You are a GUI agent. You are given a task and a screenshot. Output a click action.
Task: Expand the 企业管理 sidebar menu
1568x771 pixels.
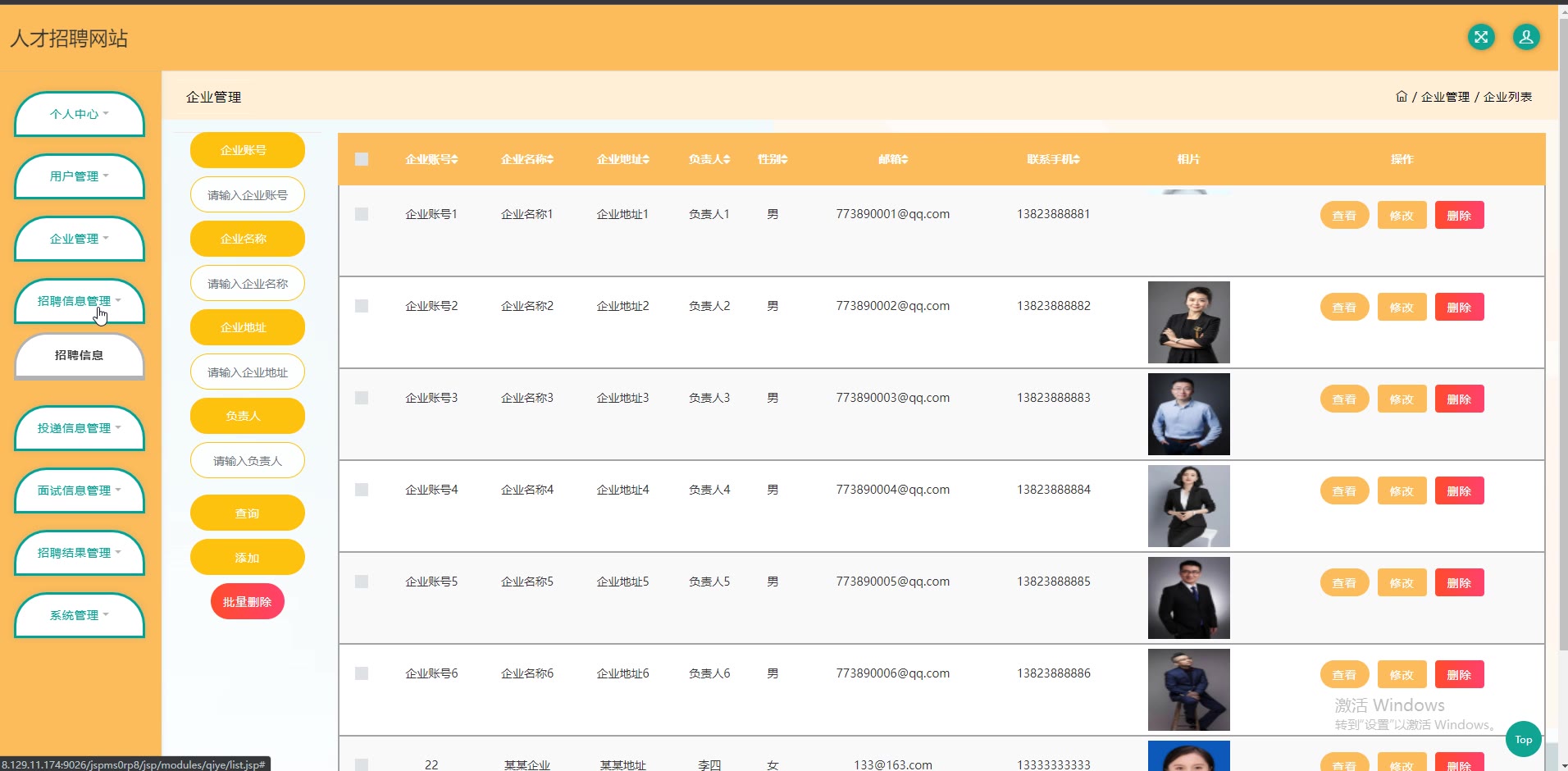pos(80,239)
